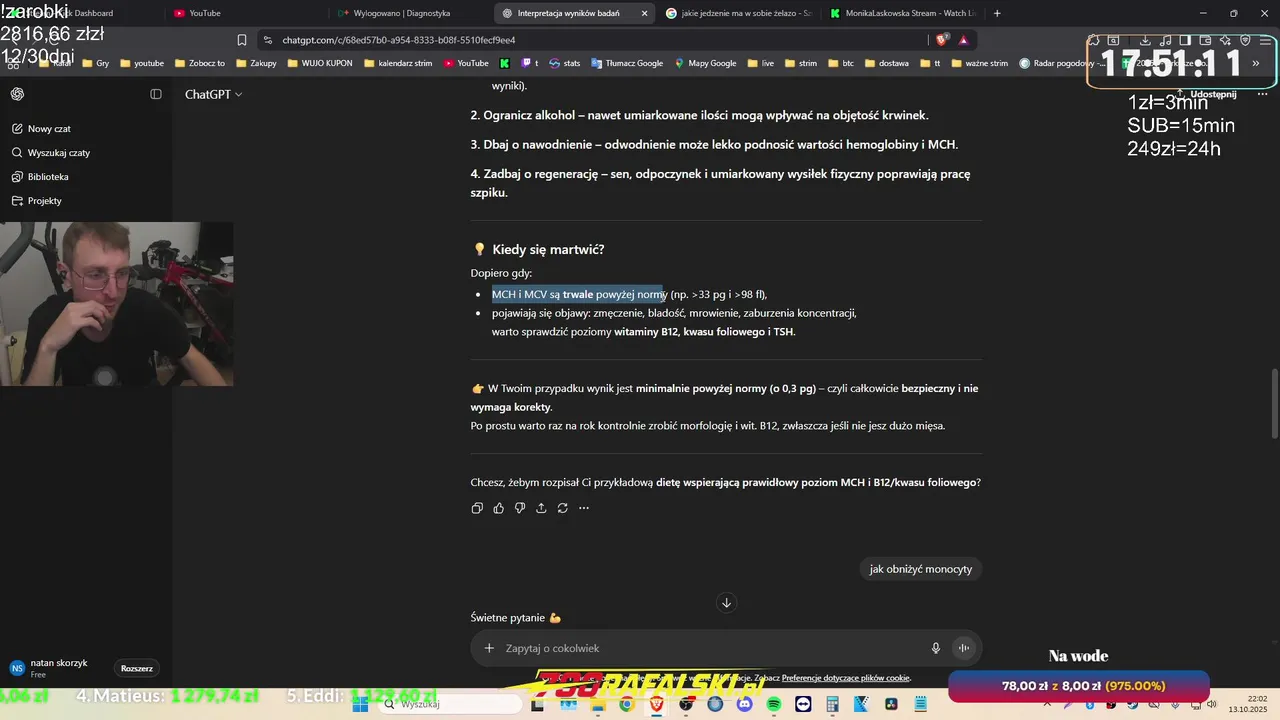Click the Wyszukaj taskbar search box
This screenshot has height=720, width=1280.
pyautogui.click(x=450, y=704)
